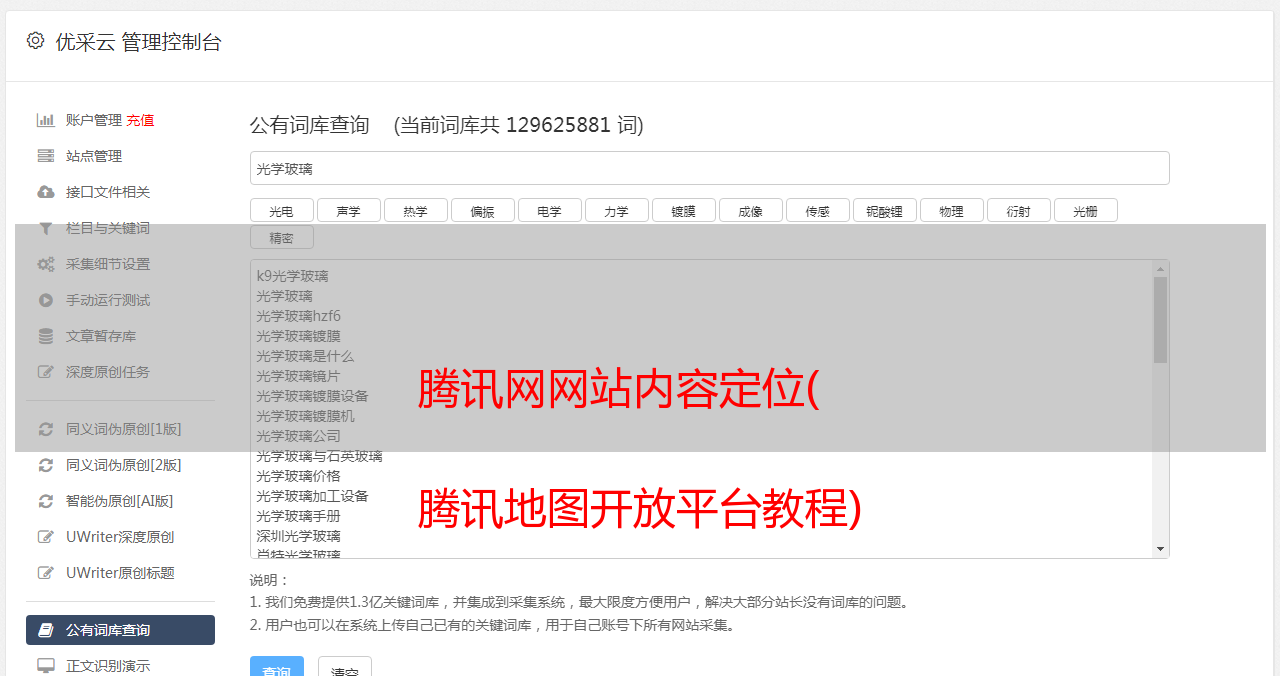Image resolution: width=1280 pixels, height=676 pixels.
Task: Click the edit icon for 深度原创任务
Action: (x=46, y=372)
